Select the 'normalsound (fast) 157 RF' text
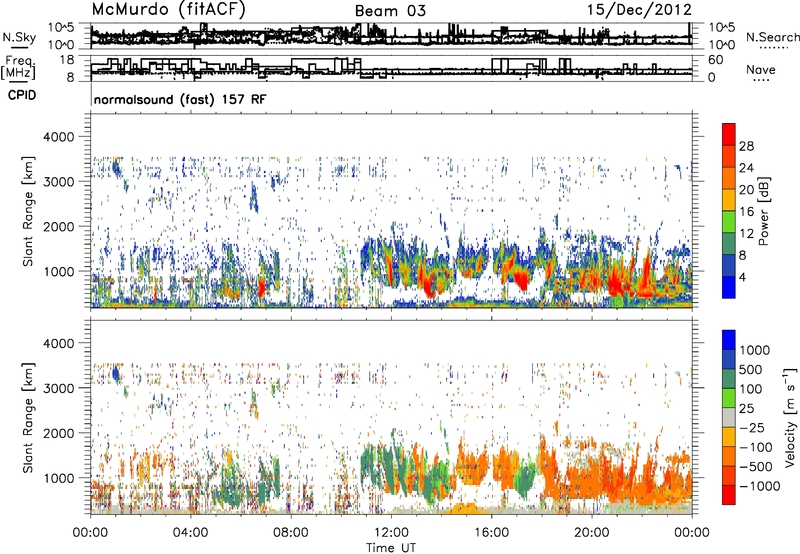 (x=180, y=99)
